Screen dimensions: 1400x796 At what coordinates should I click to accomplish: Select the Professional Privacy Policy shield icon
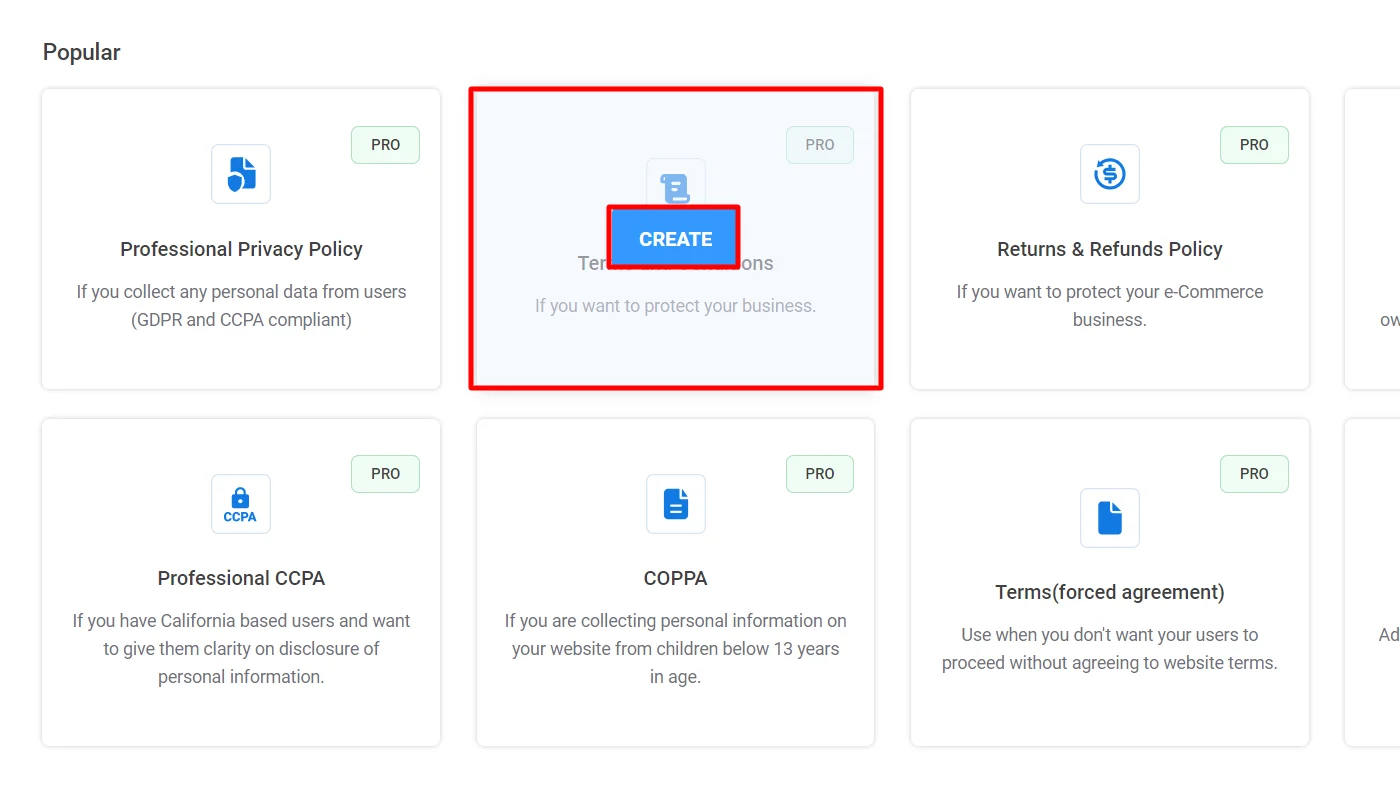[240, 174]
